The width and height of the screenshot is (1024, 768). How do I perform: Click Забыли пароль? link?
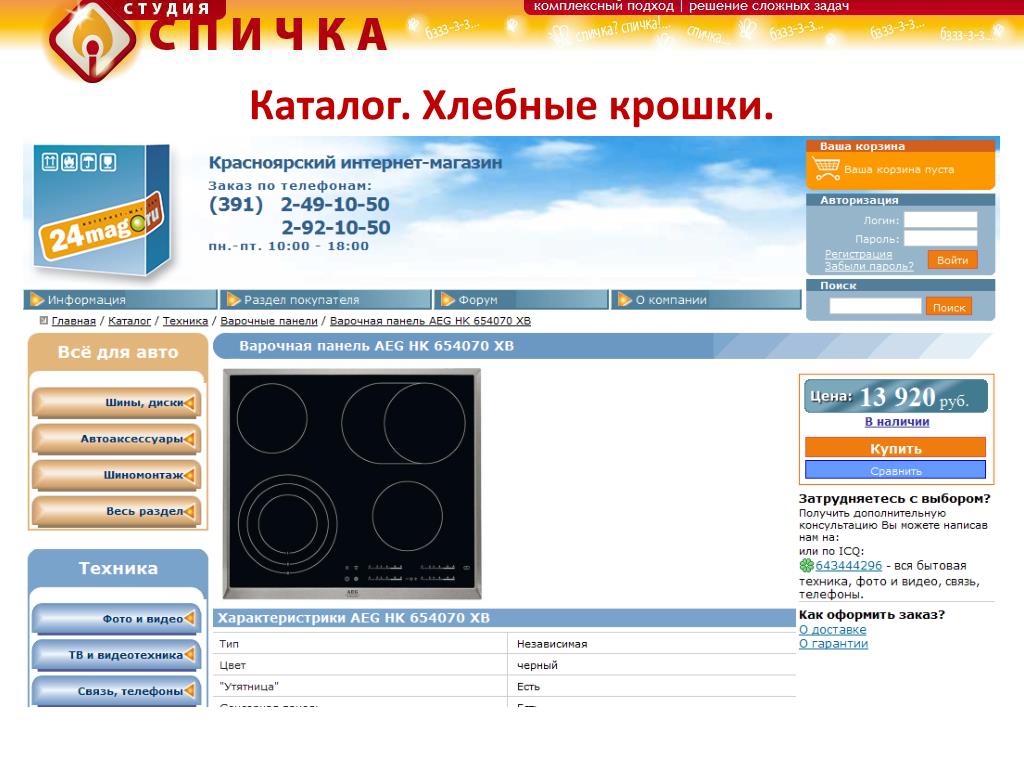coord(869,266)
